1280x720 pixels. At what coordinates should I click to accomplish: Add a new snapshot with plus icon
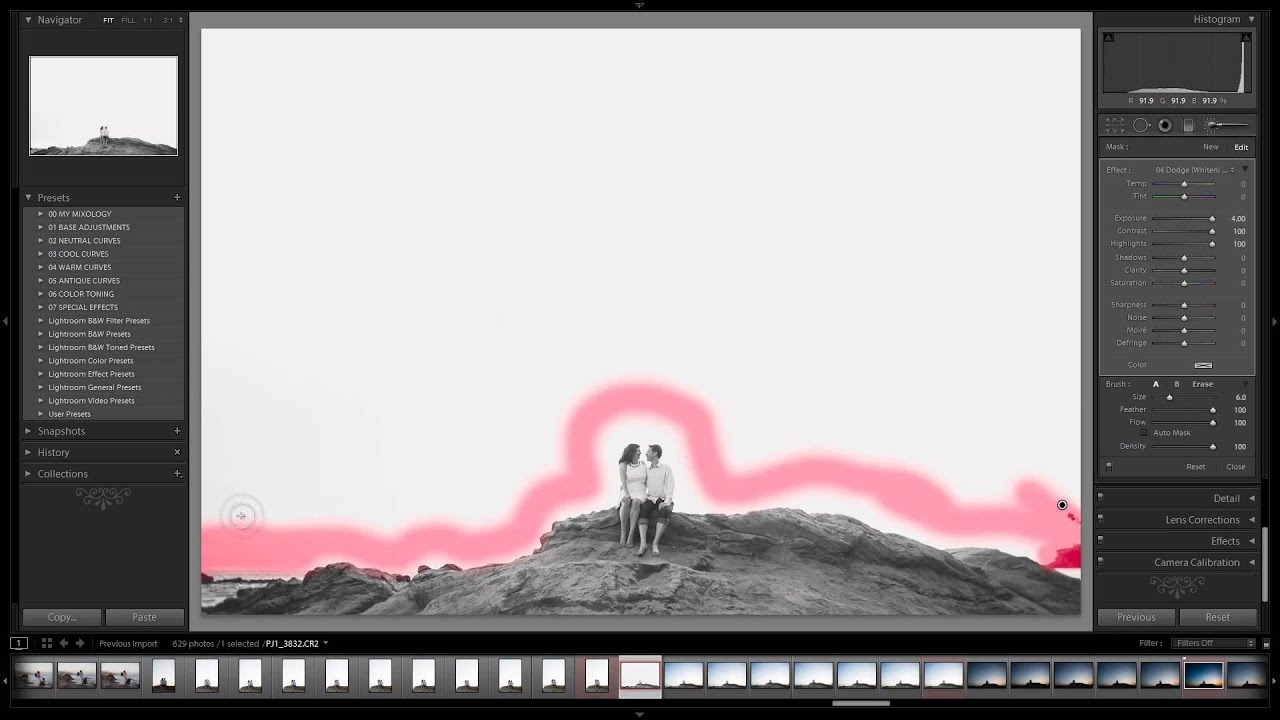click(177, 431)
